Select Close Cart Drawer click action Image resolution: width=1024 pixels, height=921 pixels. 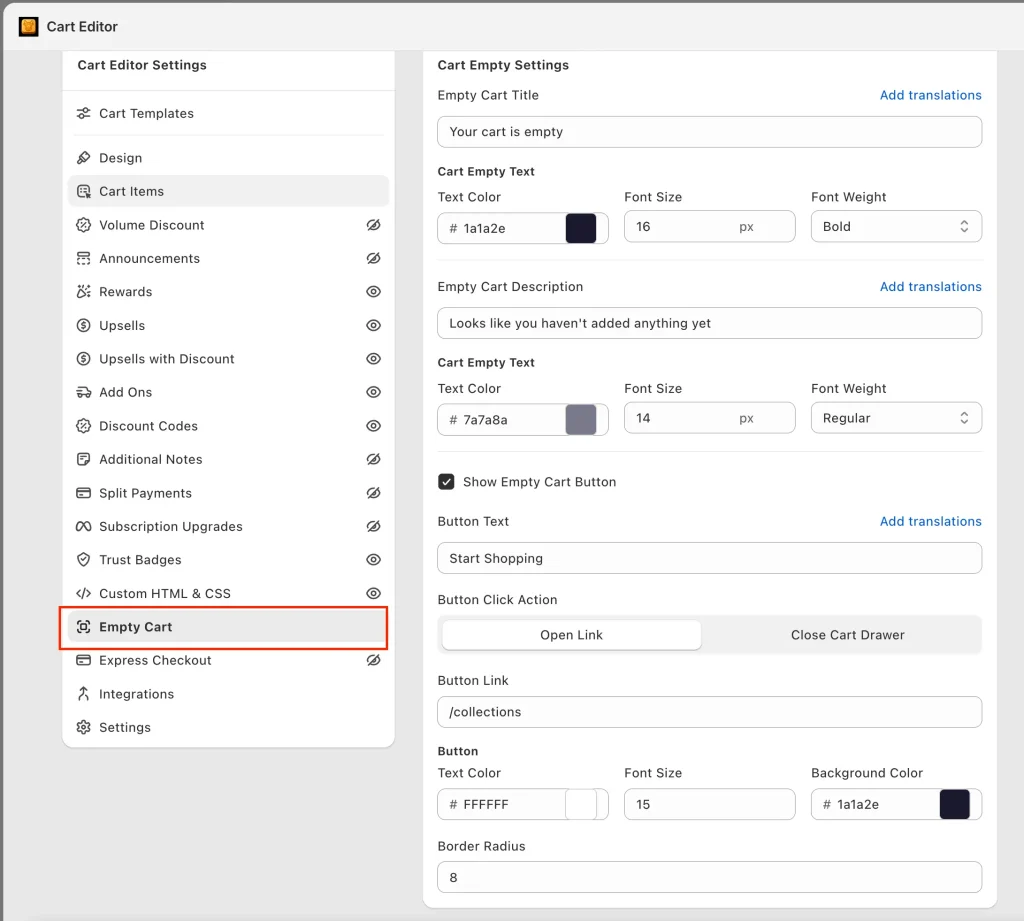(847, 635)
